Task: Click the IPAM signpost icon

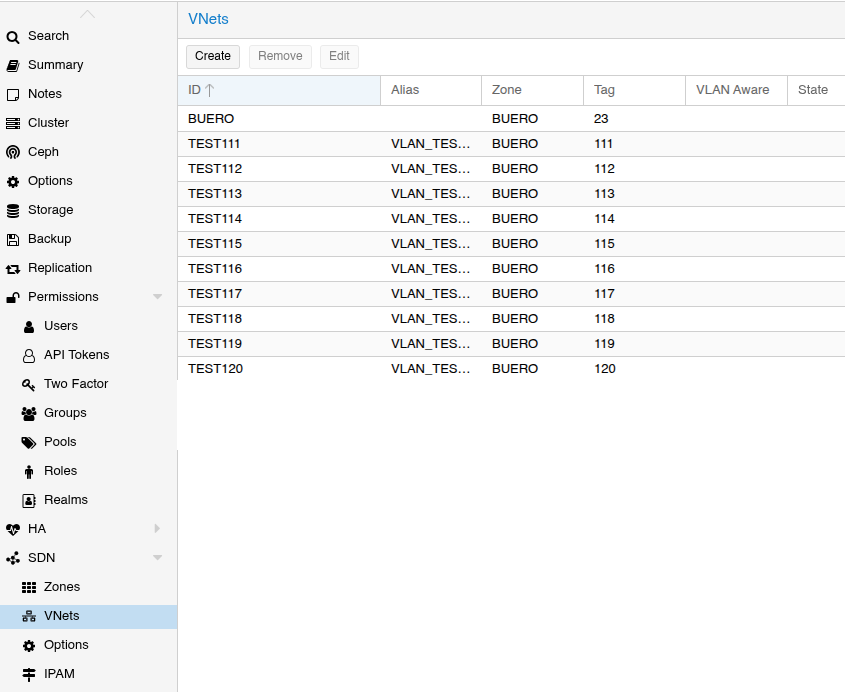Action: pyautogui.click(x=29, y=674)
